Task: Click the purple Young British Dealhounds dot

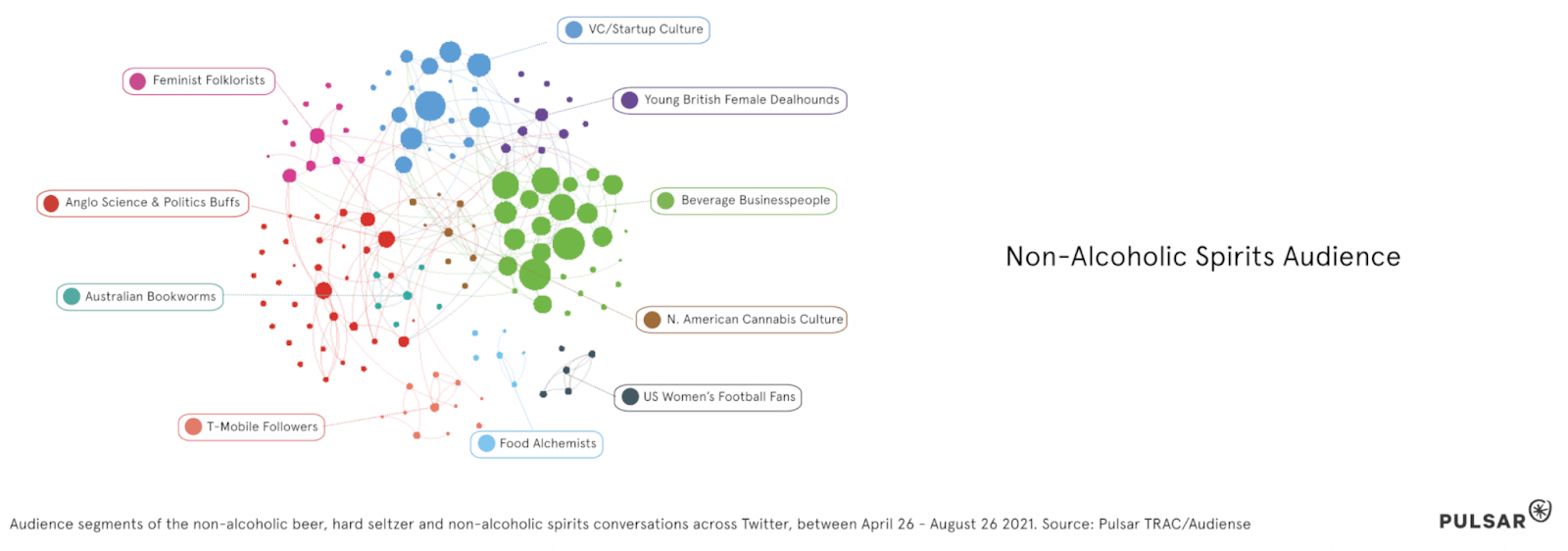Action: 629,100
